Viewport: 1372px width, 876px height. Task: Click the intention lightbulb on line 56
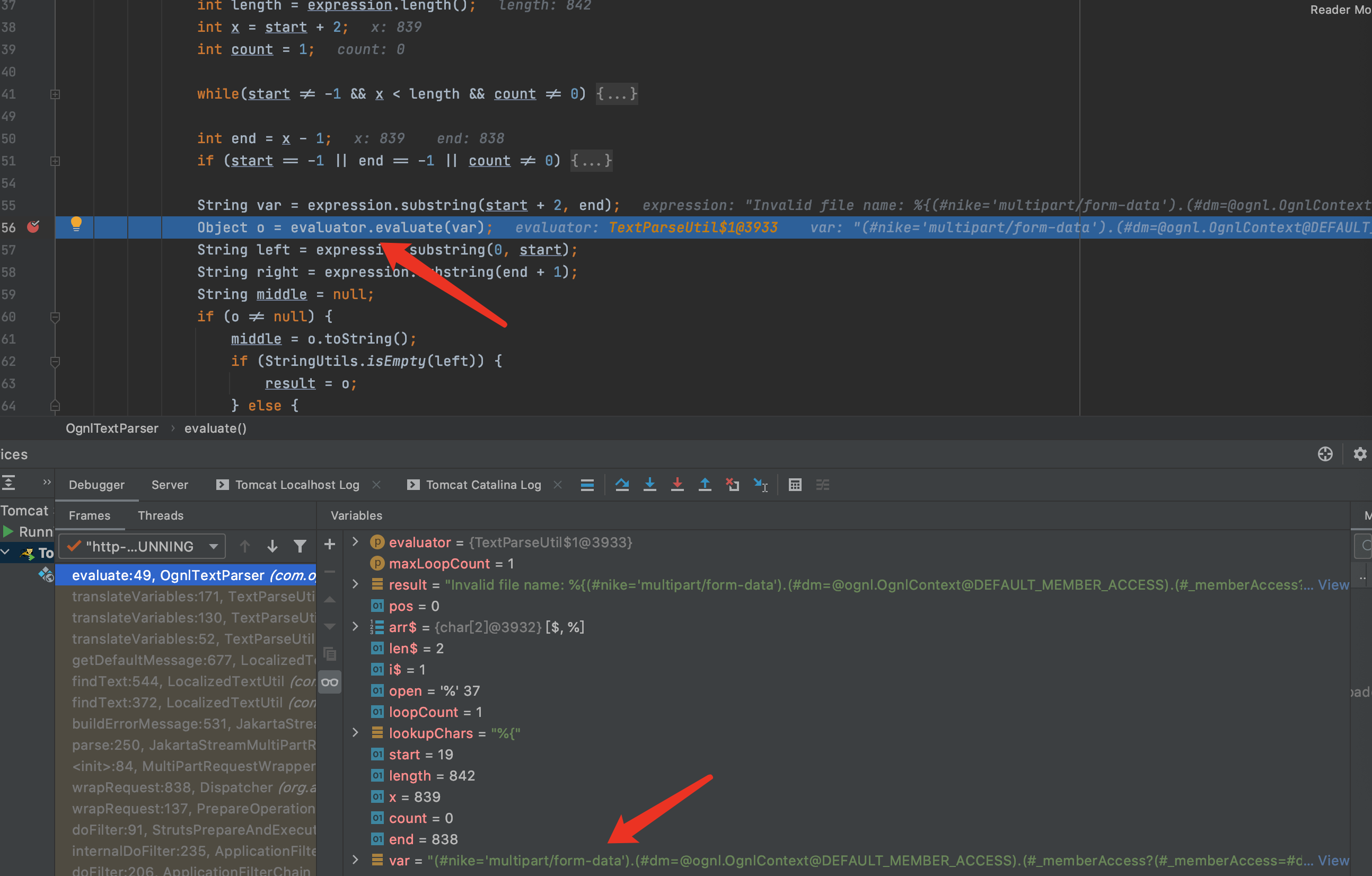pos(76,224)
